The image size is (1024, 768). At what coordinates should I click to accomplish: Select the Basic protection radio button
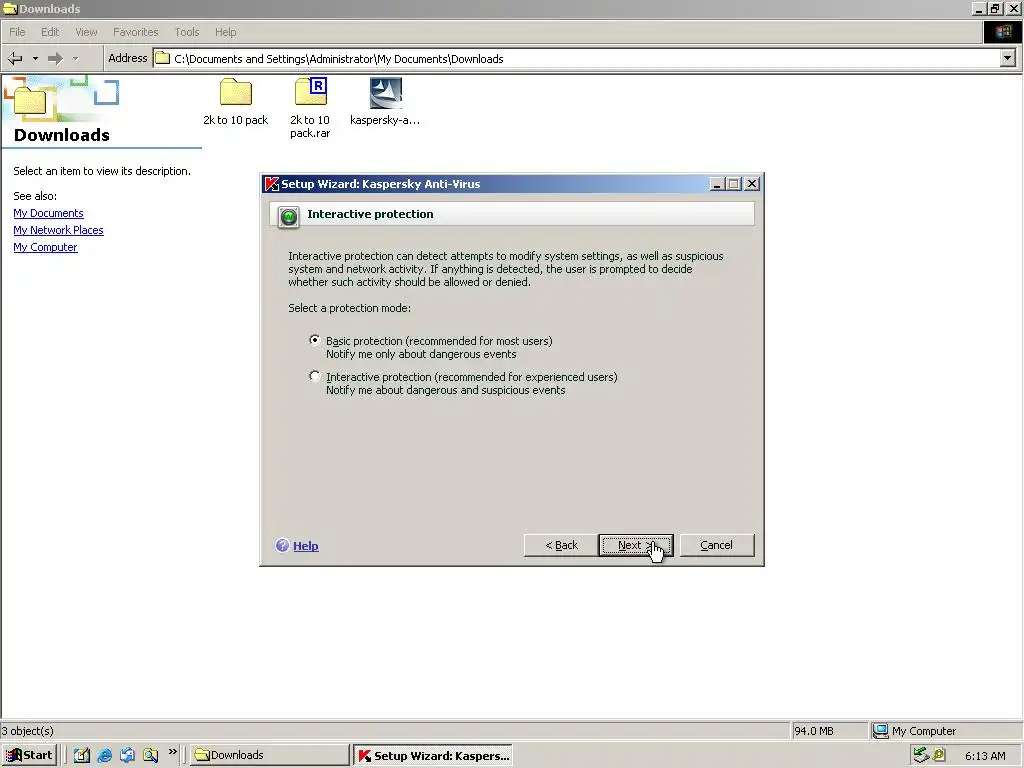tap(315, 340)
